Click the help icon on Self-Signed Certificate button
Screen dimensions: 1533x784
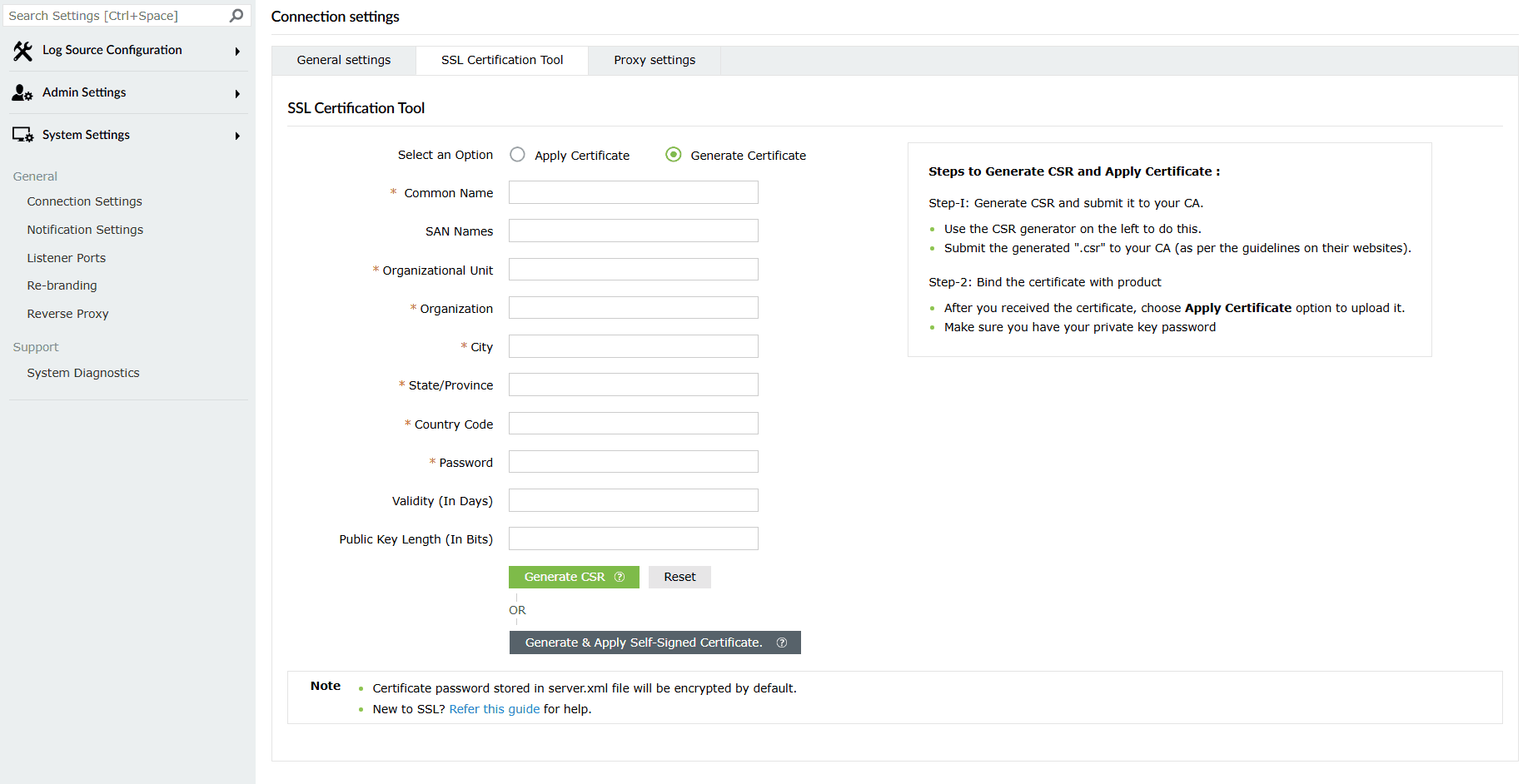782,643
